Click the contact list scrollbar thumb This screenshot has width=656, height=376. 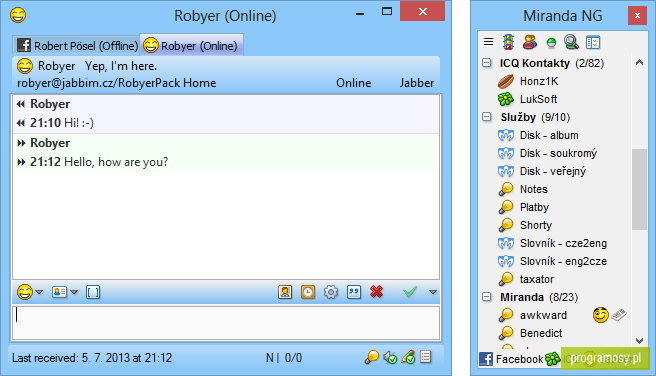(x=639, y=189)
